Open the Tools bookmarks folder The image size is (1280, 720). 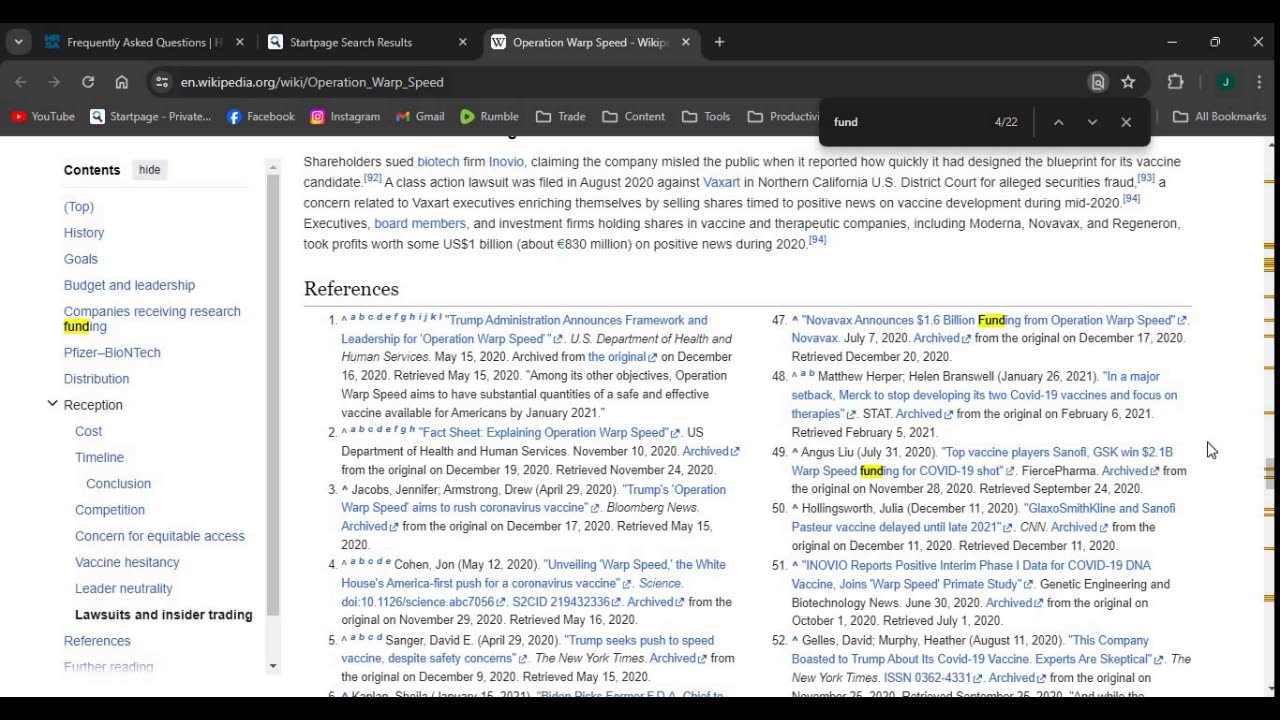(x=706, y=116)
